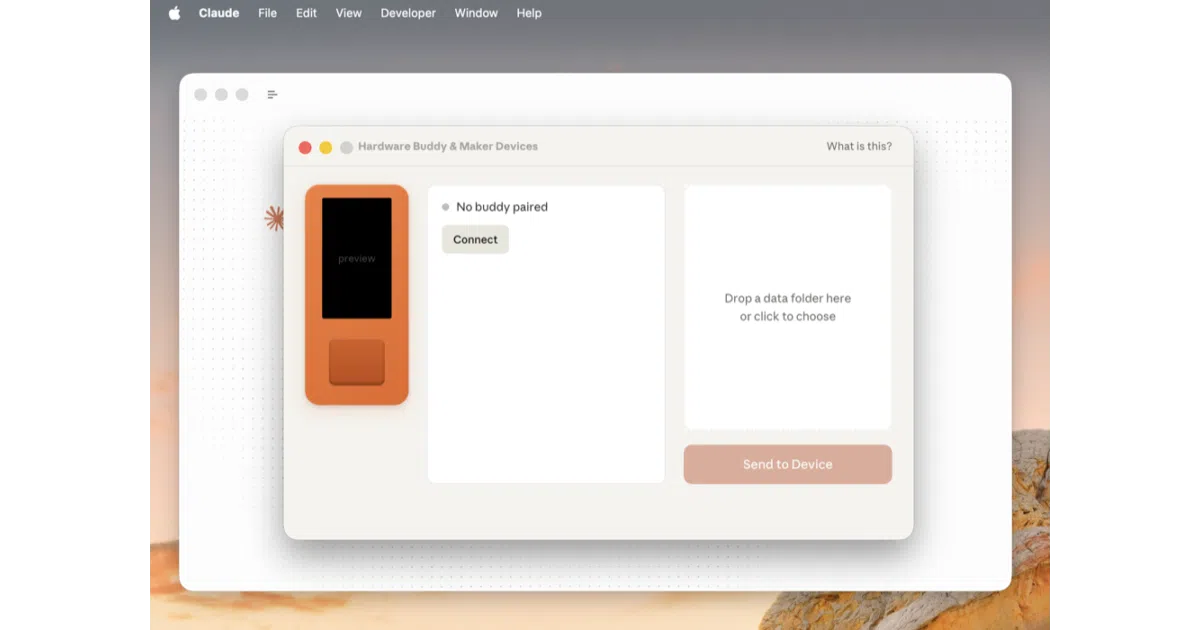1200x630 pixels.
Task: Minimize the Hardware Buddy window with yellow button
Action: [326, 147]
